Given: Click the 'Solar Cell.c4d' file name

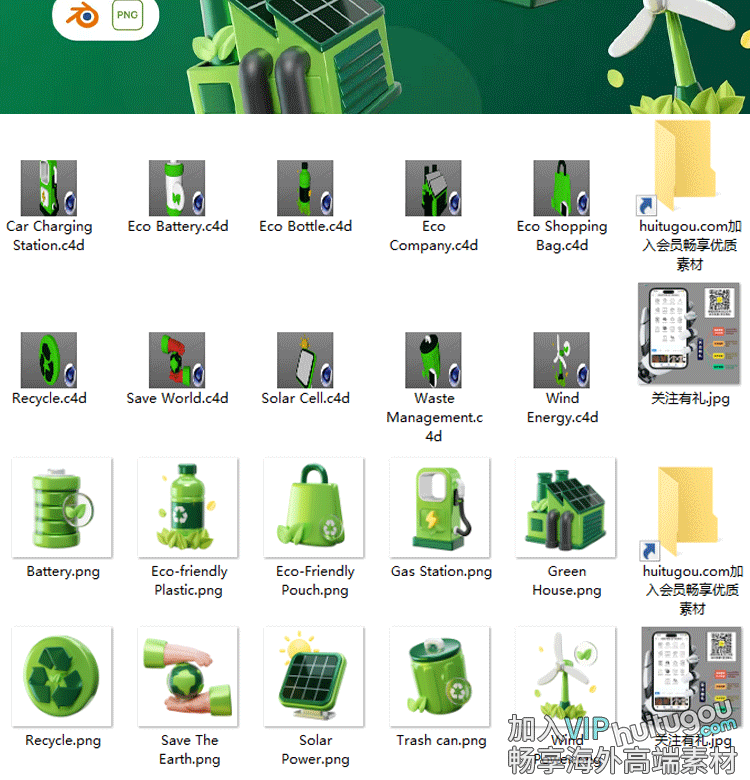Looking at the screenshot, I should point(305,398).
